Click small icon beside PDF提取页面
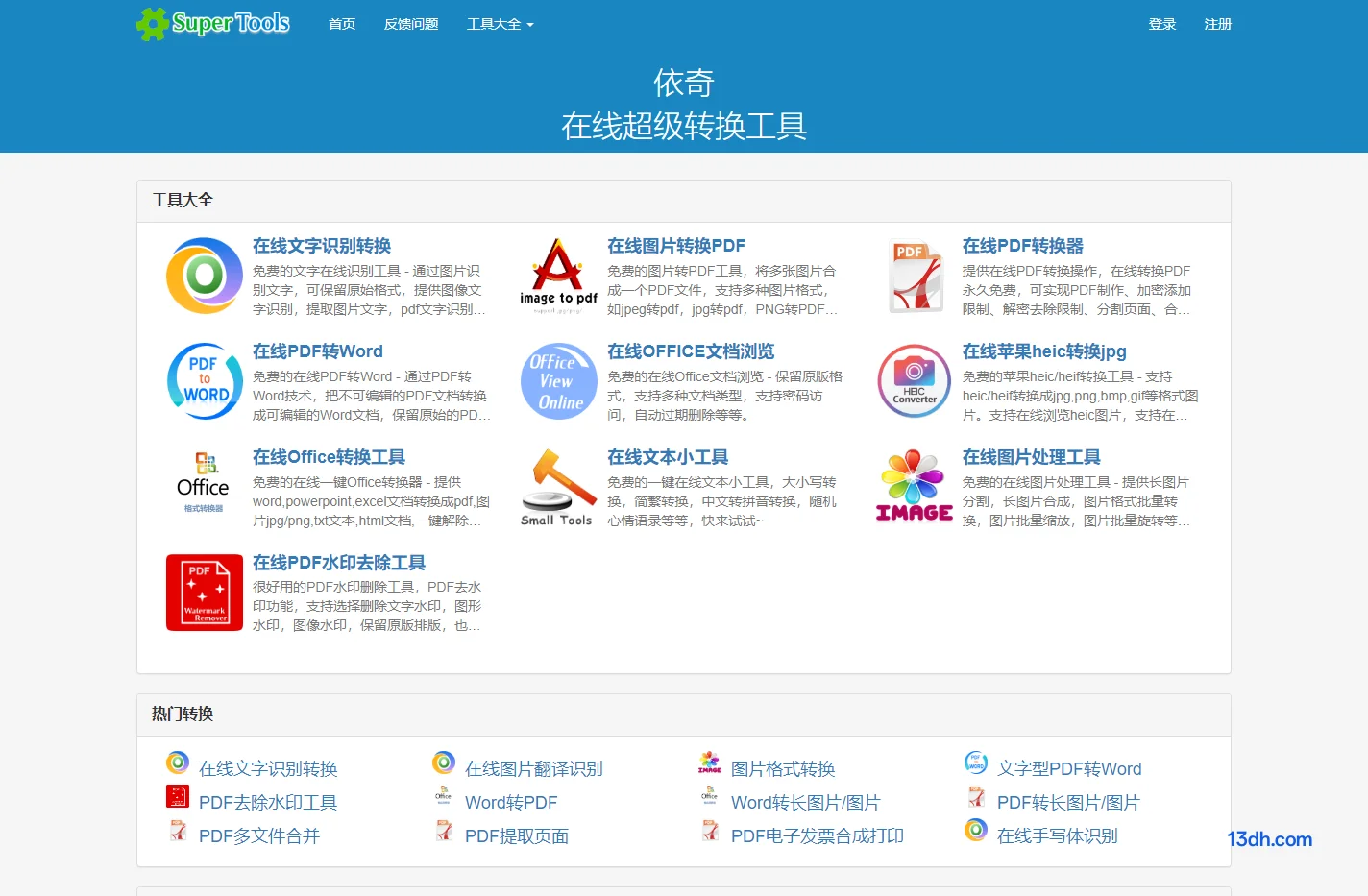This screenshot has width=1368, height=896. tap(444, 830)
